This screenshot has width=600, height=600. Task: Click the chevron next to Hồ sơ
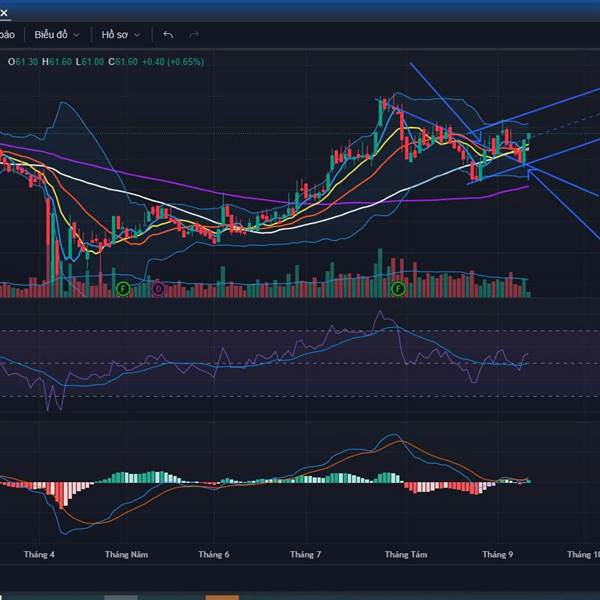[x=137, y=35]
